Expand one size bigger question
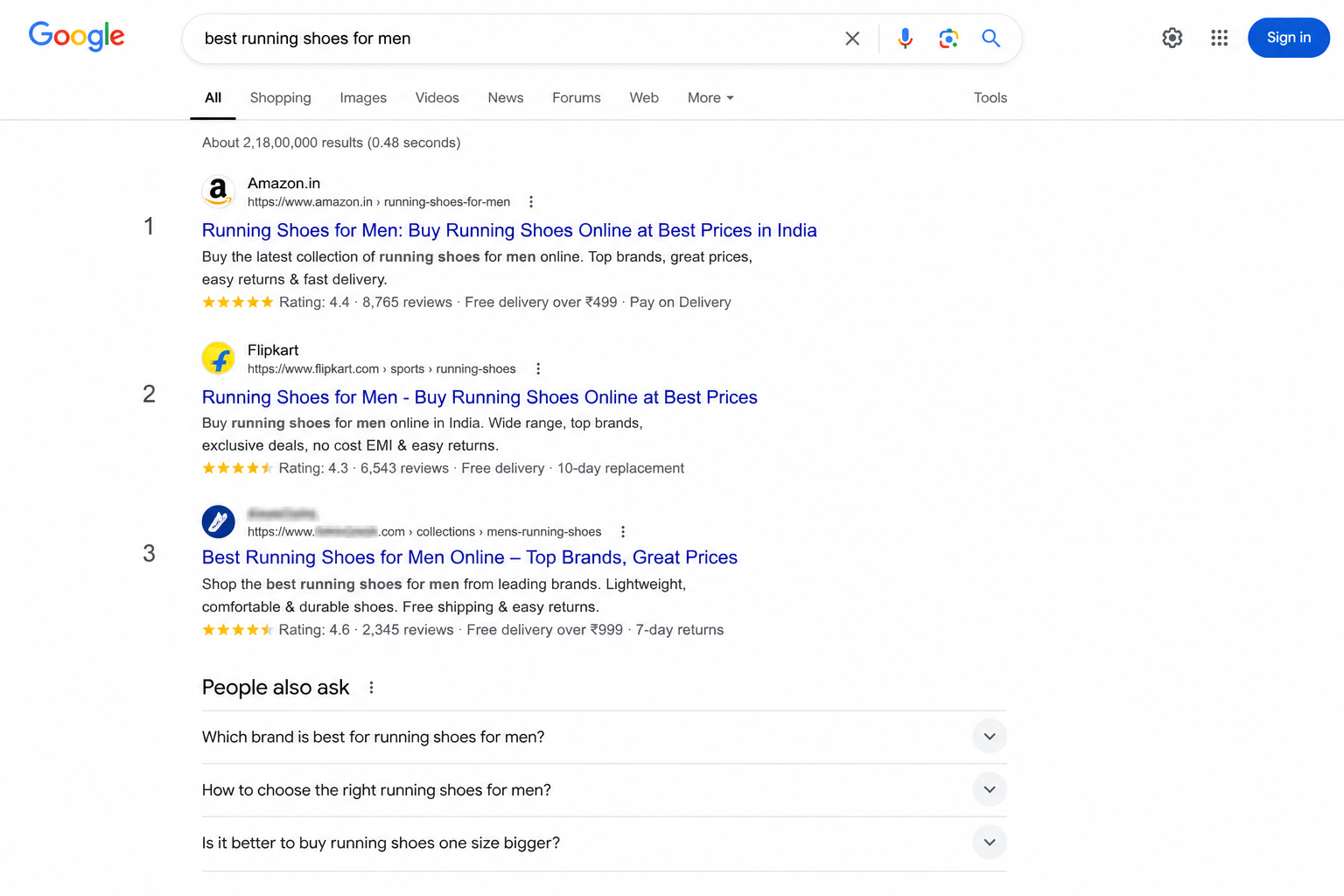The height and width of the screenshot is (896, 1344). [604, 843]
